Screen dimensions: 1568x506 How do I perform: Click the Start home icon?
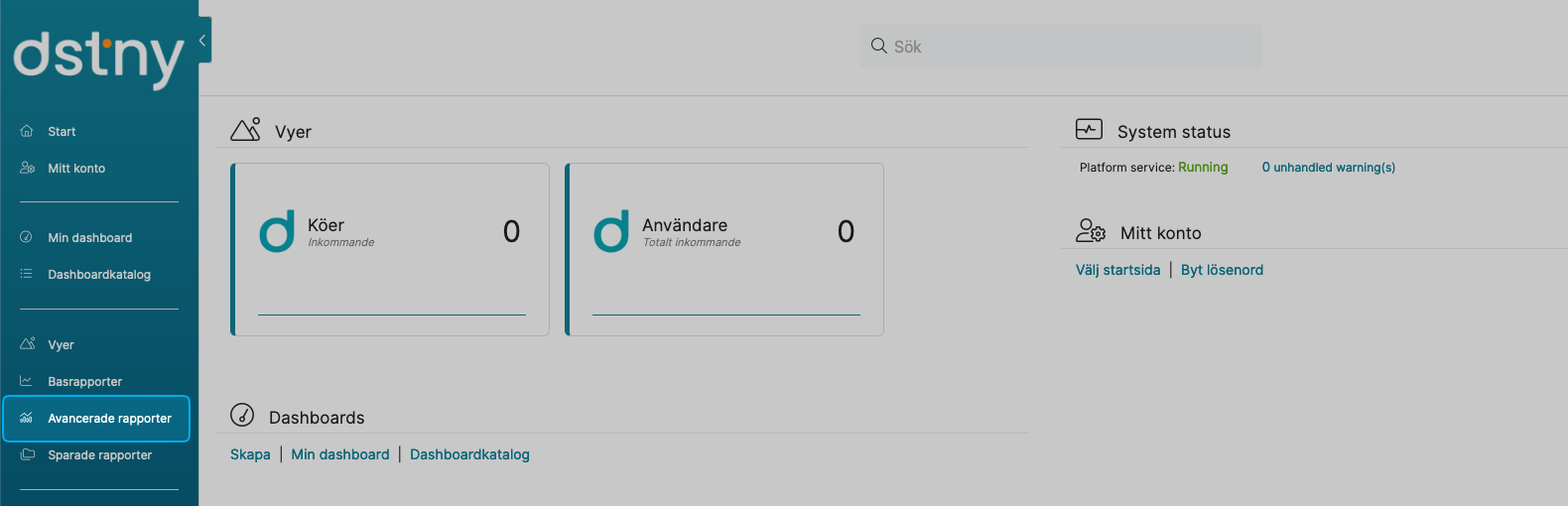coord(27,131)
